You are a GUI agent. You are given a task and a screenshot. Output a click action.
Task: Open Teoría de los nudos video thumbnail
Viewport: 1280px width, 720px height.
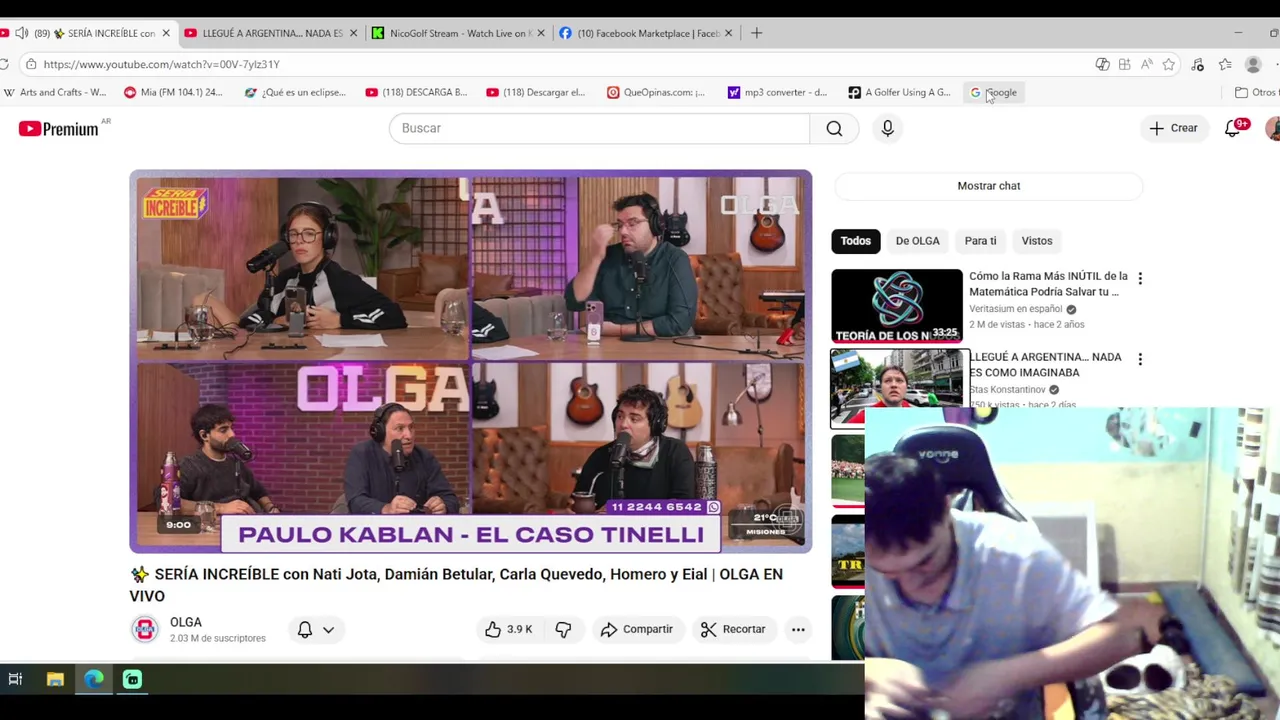897,306
